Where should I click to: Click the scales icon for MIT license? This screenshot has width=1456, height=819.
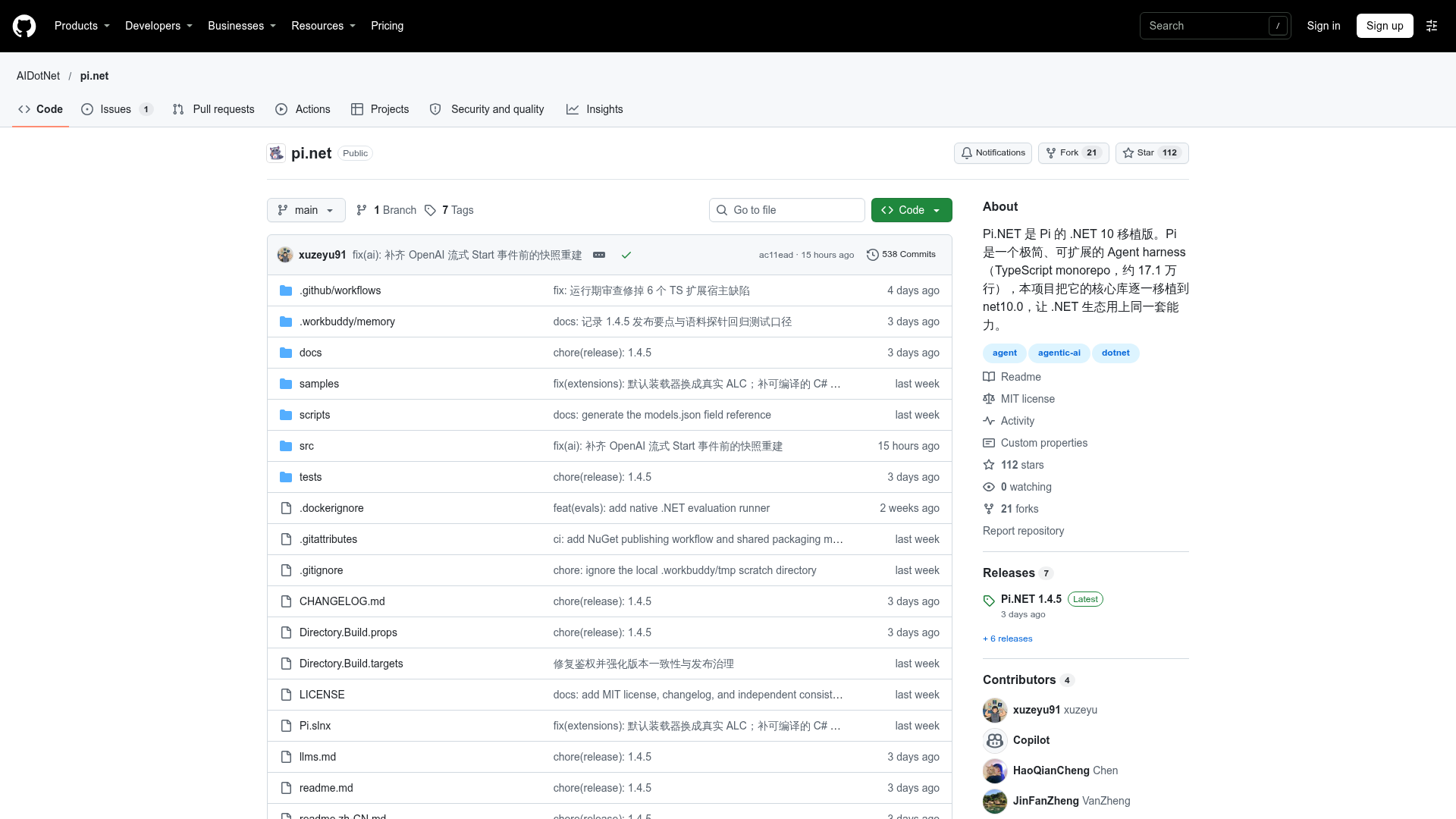(x=989, y=399)
